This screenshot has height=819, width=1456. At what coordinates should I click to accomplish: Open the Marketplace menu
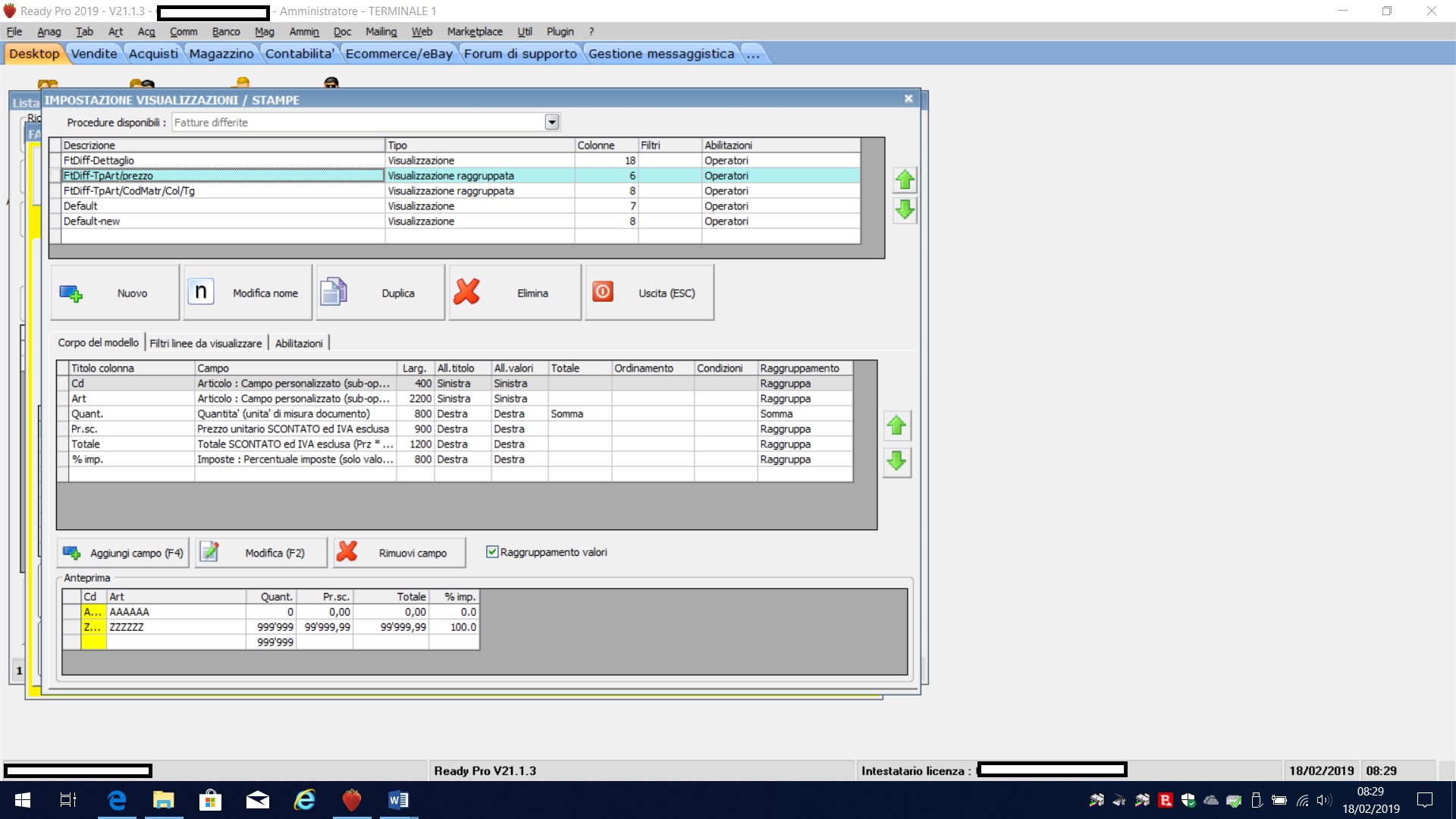475,32
